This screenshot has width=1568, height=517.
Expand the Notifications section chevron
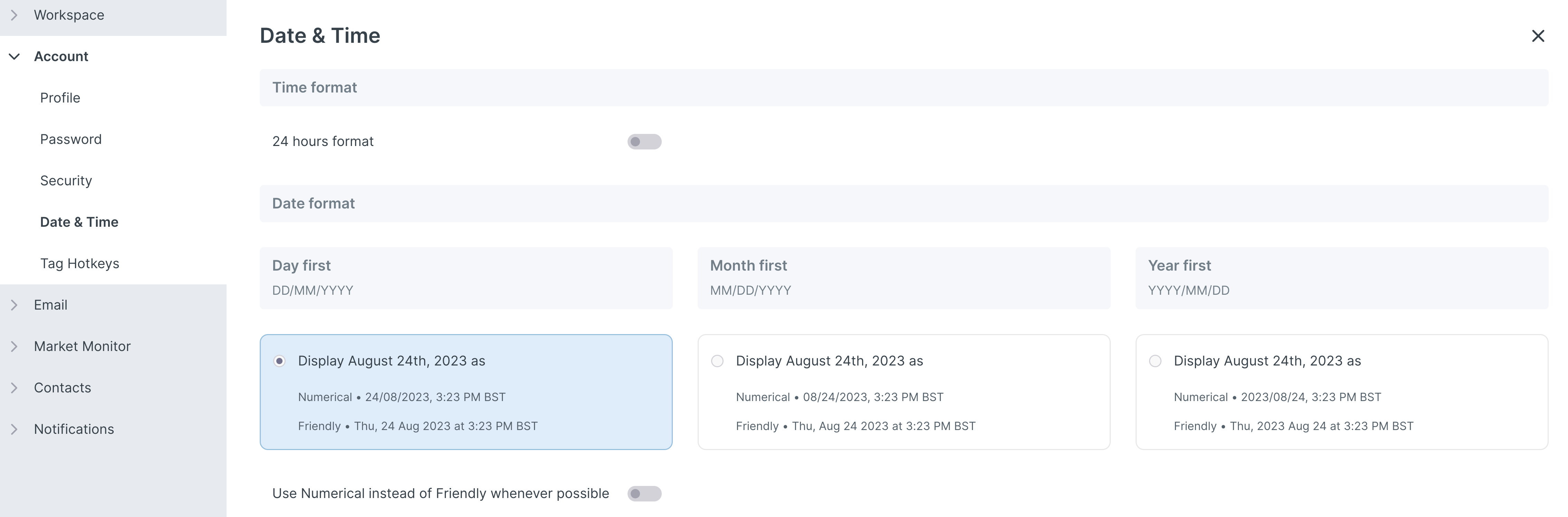pos(14,429)
